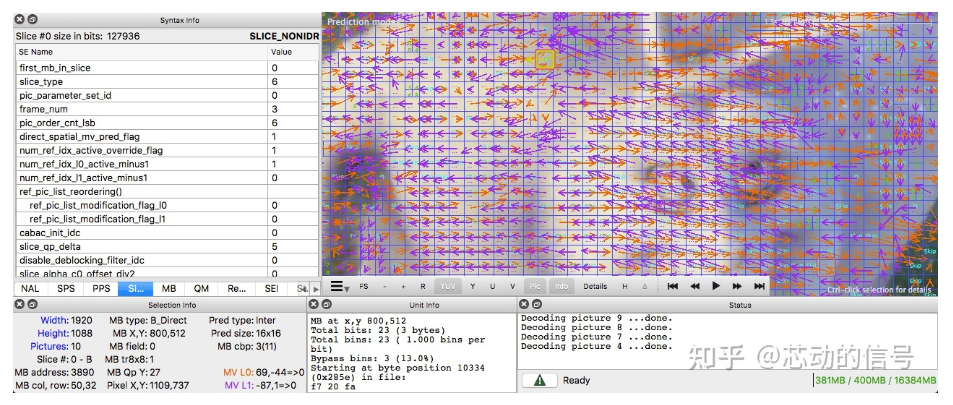This screenshot has height=405, width=953.
Task: Step back one picture
Action: pyautogui.click(x=694, y=286)
